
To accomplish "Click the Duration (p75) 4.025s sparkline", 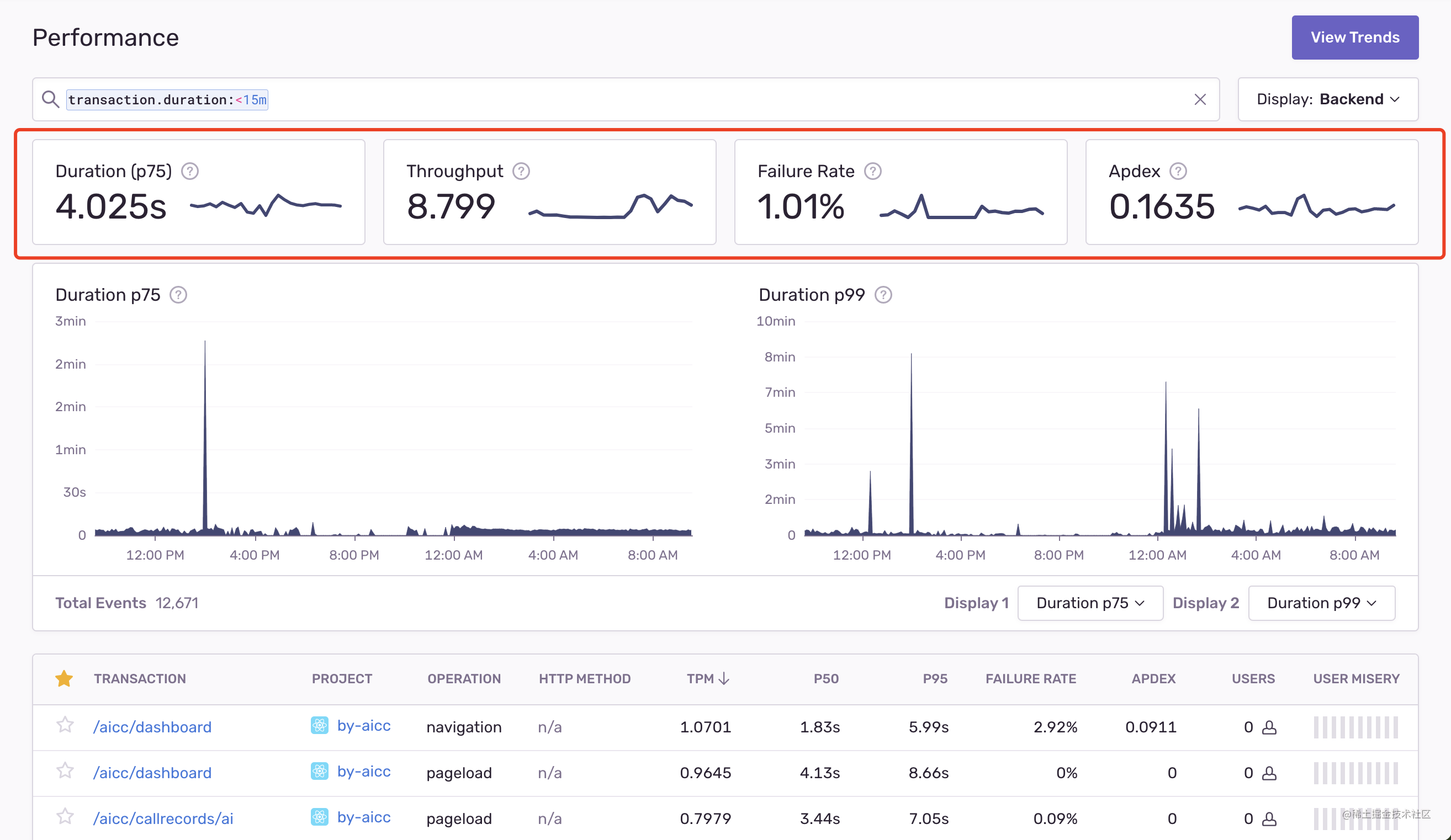I will click(x=266, y=205).
